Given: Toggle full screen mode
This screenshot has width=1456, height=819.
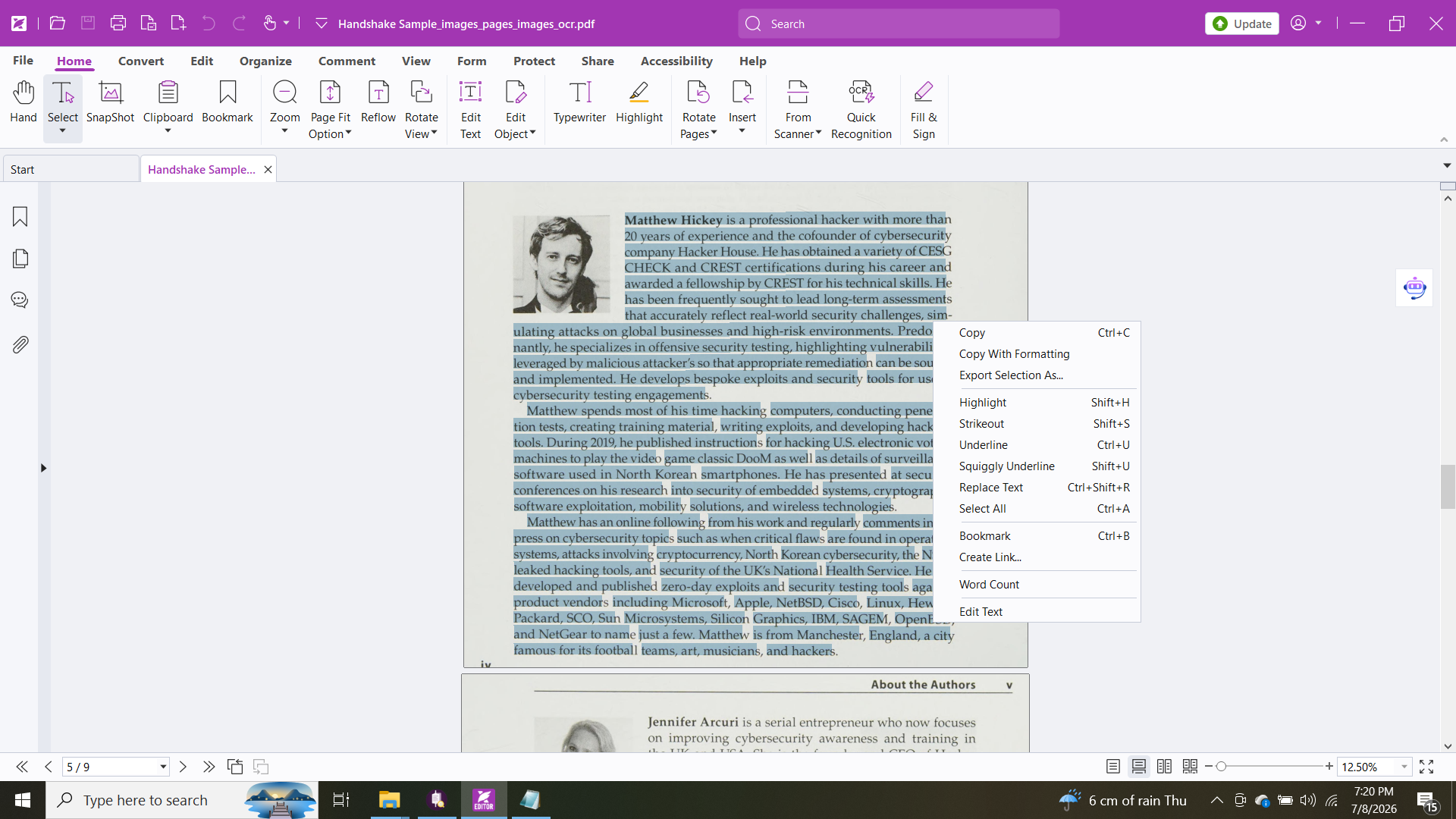Looking at the screenshot, I should click(x=1426, y=767).
